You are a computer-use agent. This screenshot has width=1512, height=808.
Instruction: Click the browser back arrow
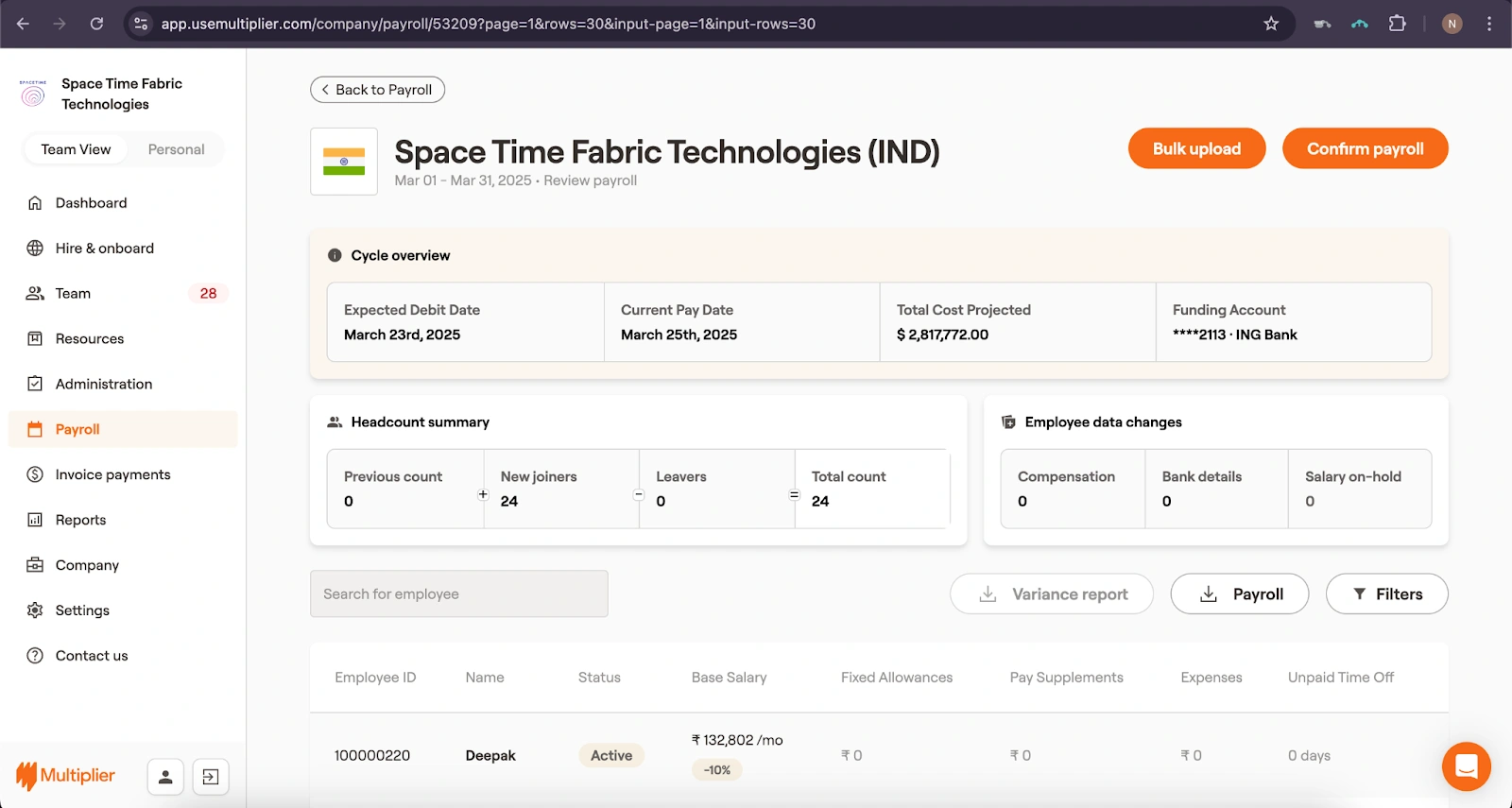(x=23, y=24)
